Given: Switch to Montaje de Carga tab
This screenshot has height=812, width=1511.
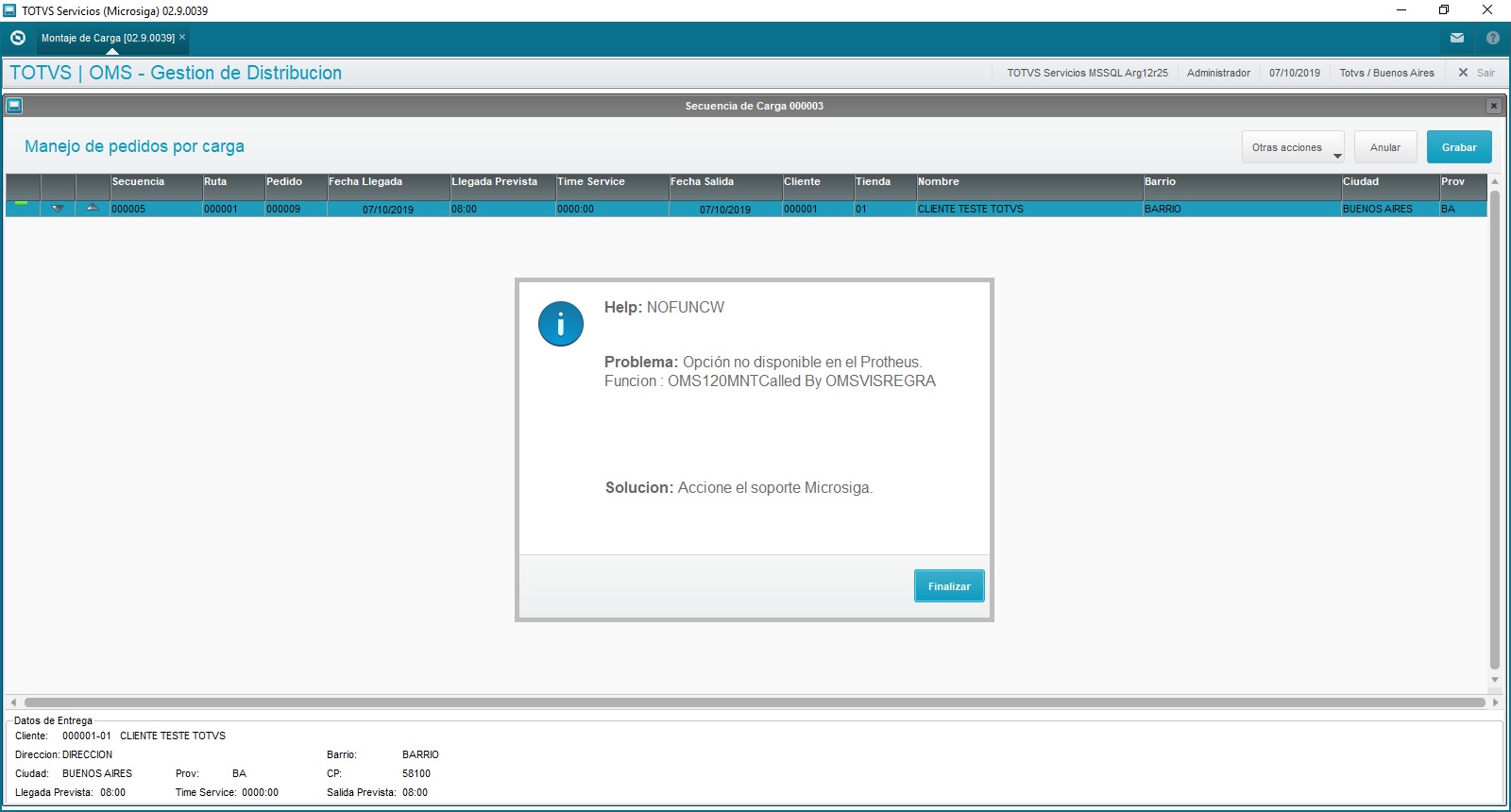Looking at the screenshot, I should click(x=108, y=38).
